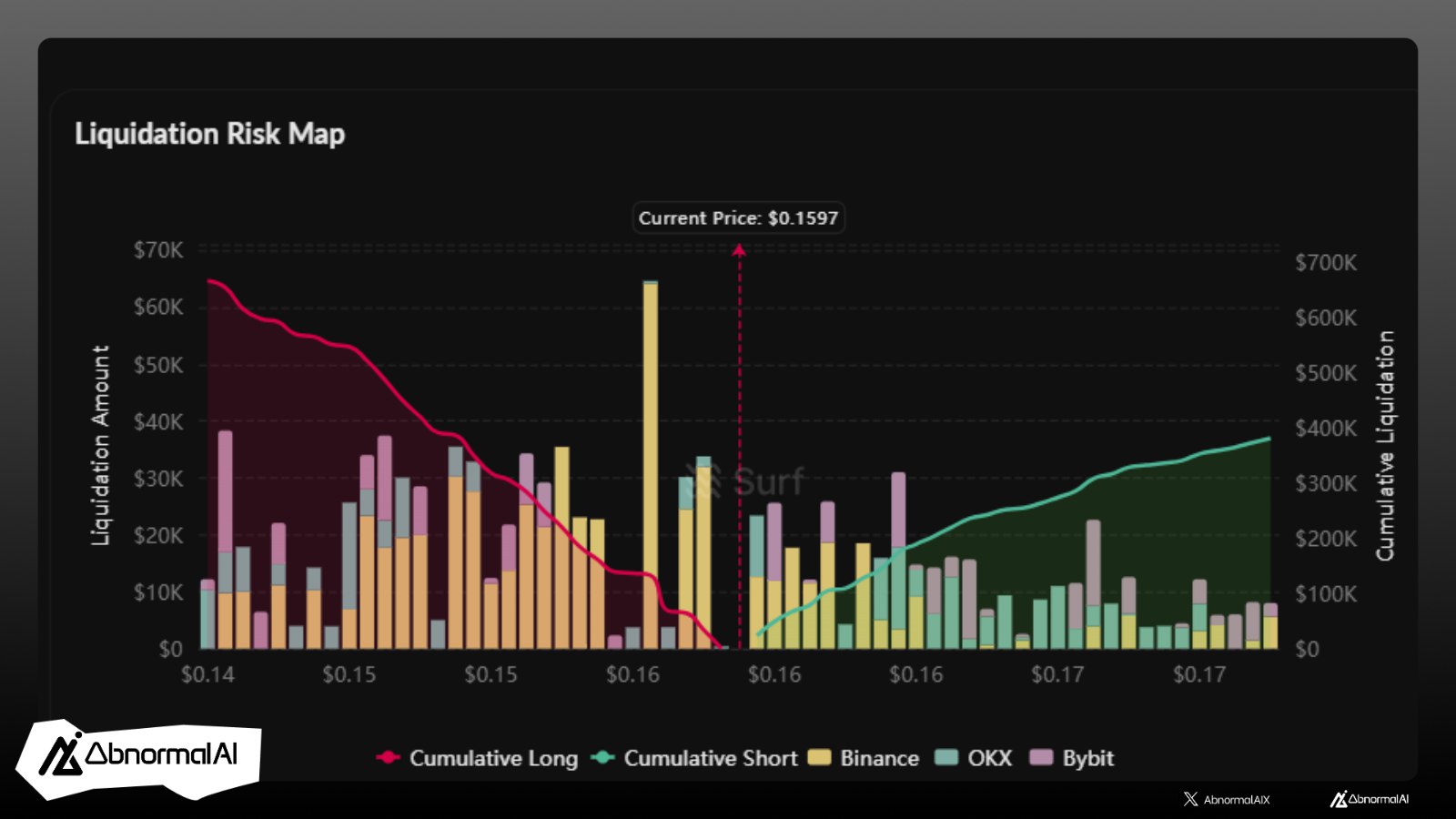
Task: Click the $70K left axis label
Action: (158, 250)
